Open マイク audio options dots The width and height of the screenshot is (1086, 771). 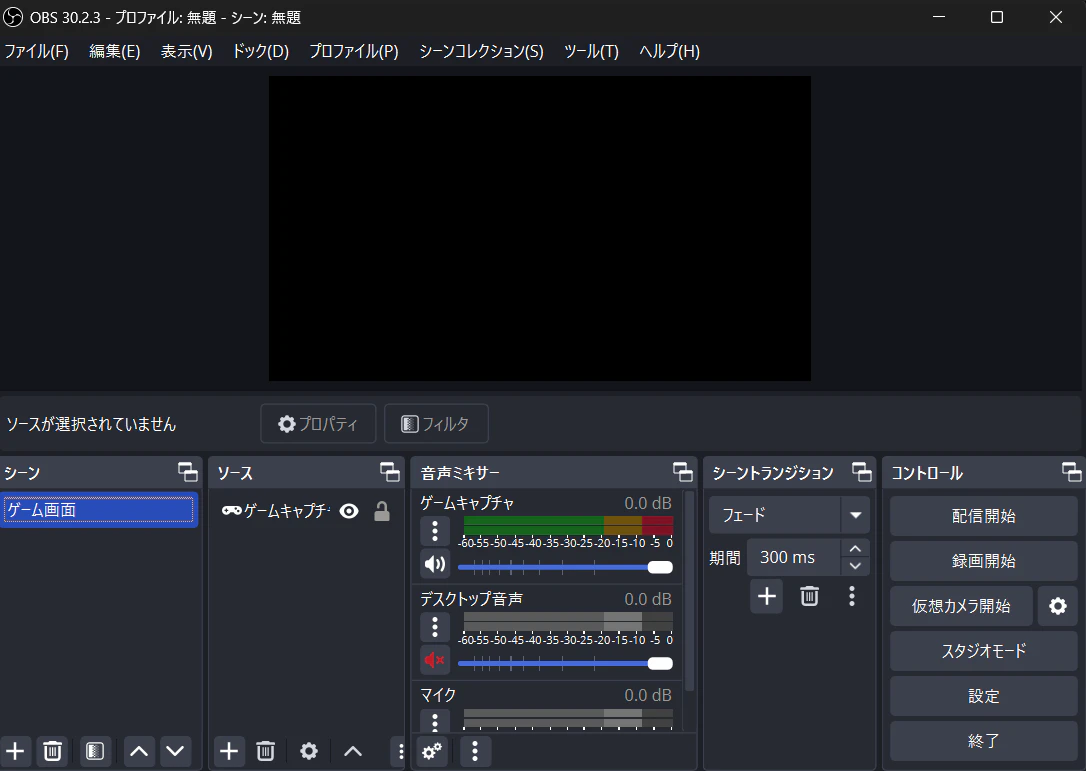[x=435, y=720]
